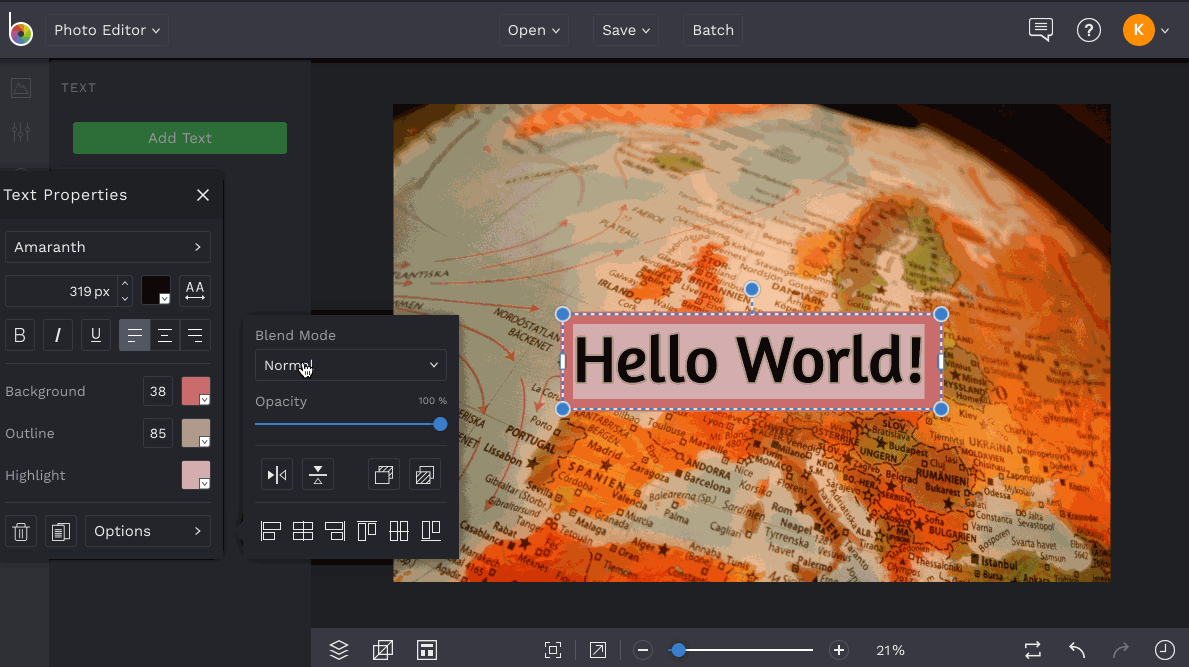Click the fullscreen expand icon

(598, 650)
